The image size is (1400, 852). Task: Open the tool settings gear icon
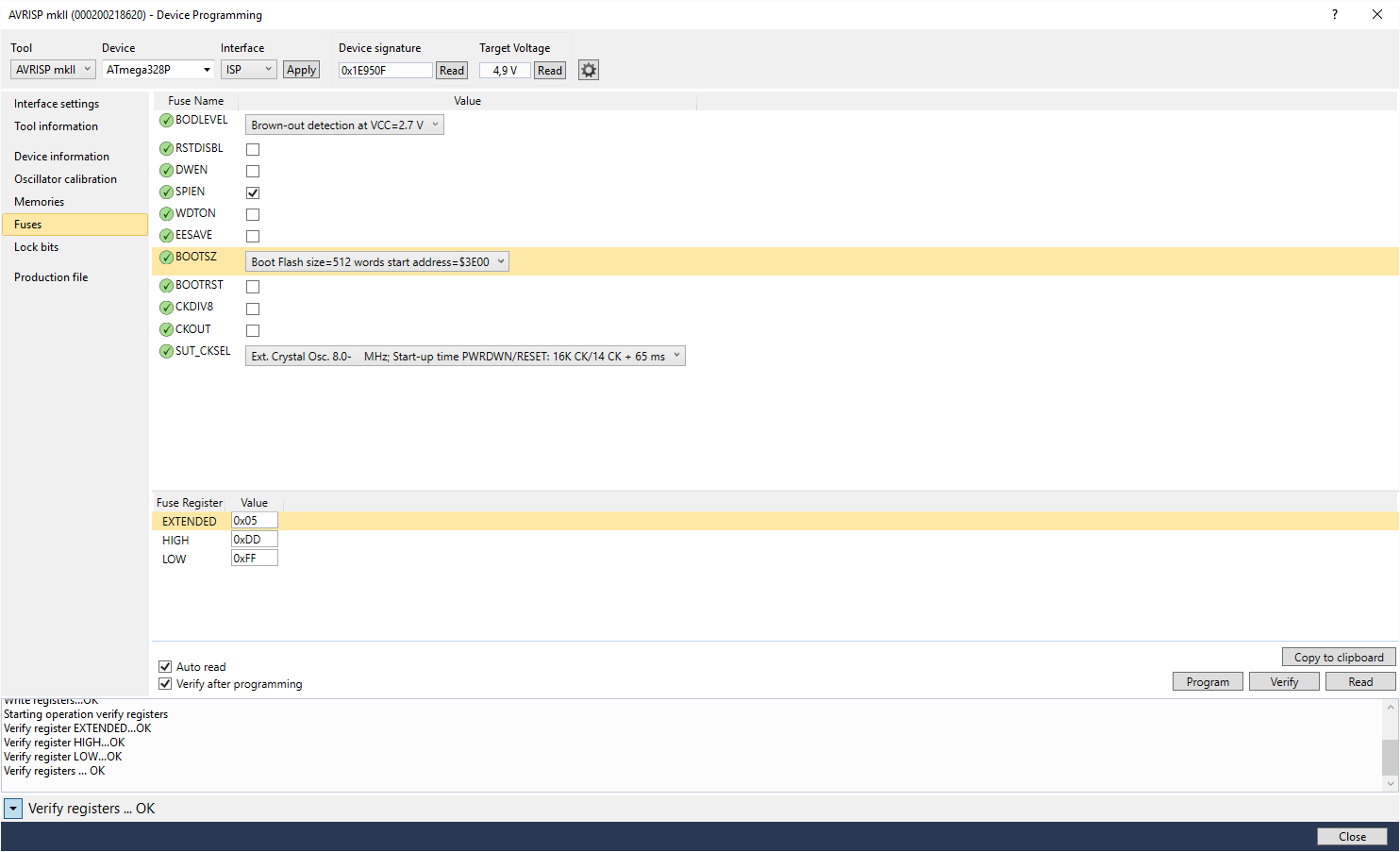point(589,70)
